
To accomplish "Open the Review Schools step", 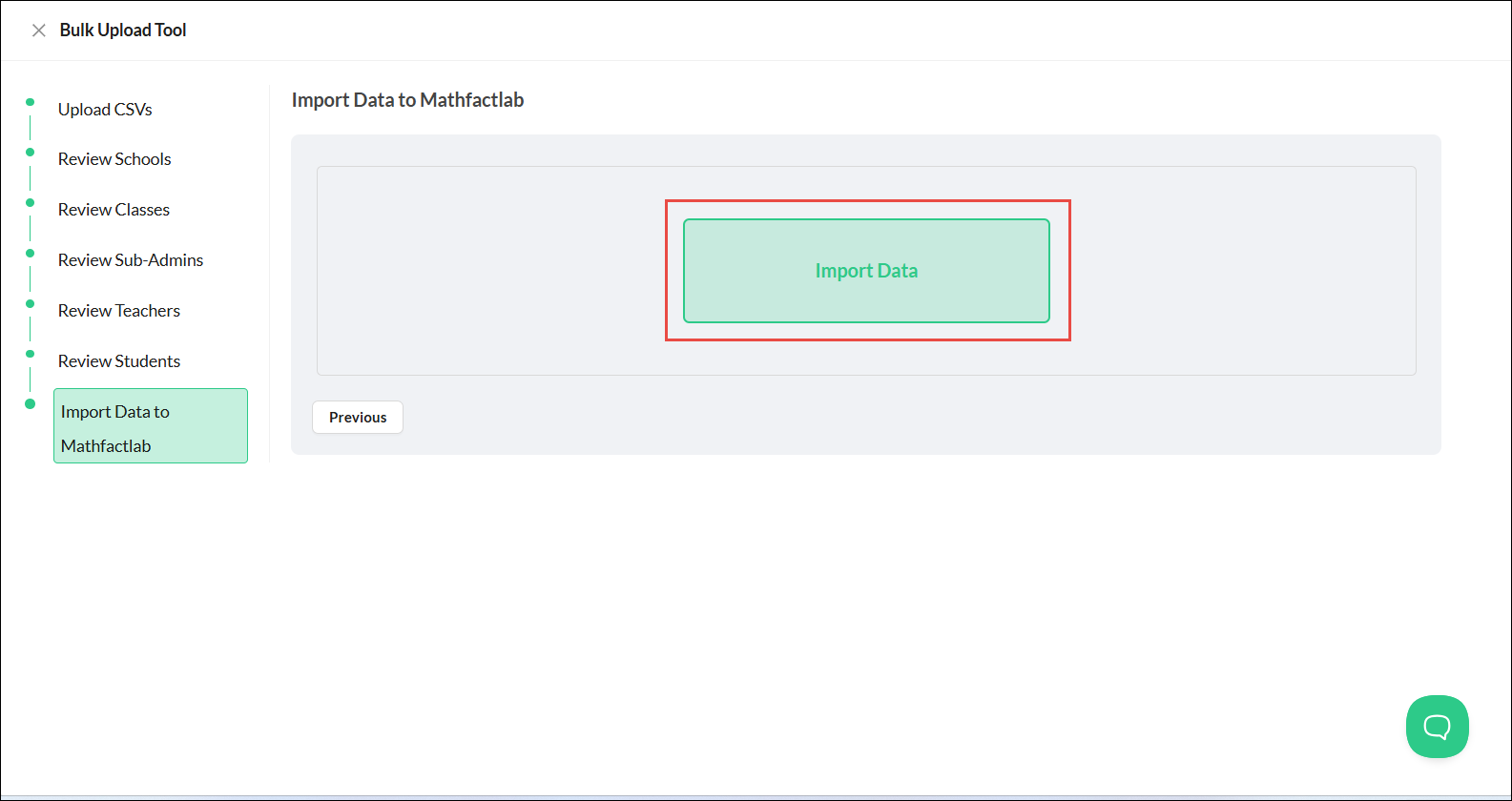I will (114, 159).
